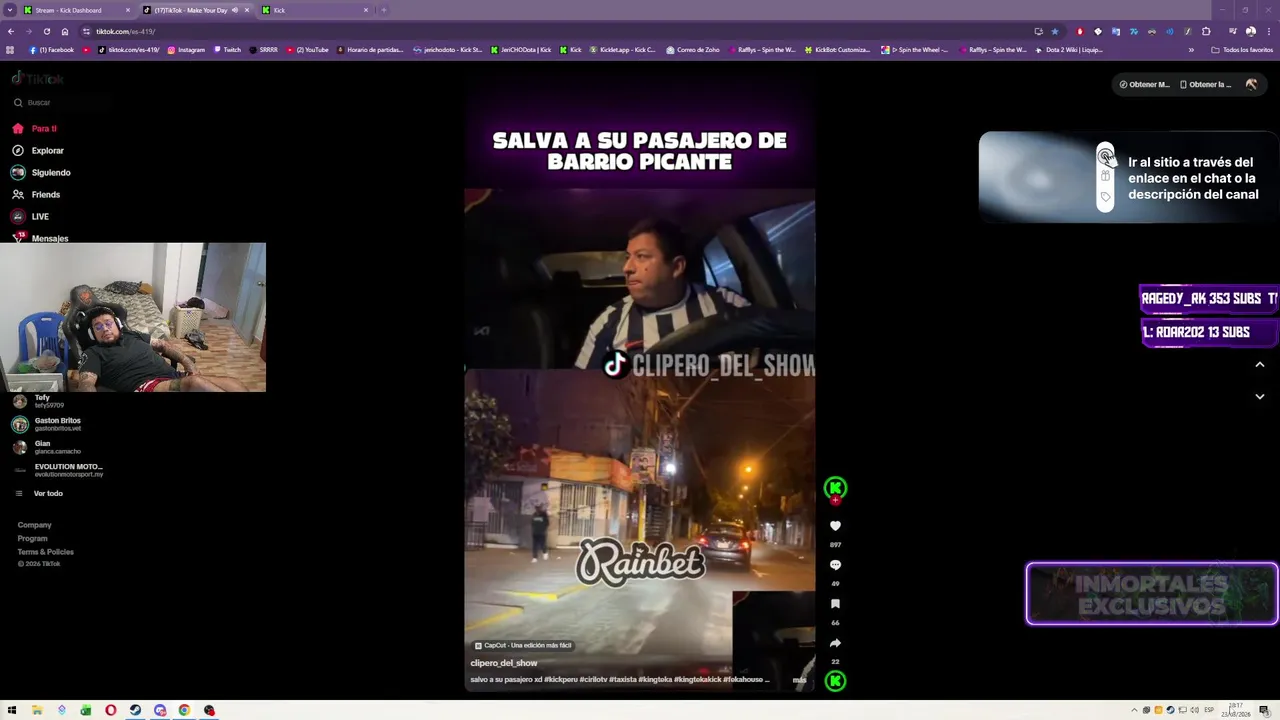The image size is (1280, 720).
Task: Click the TikTok logo
Action: point(37,78)
